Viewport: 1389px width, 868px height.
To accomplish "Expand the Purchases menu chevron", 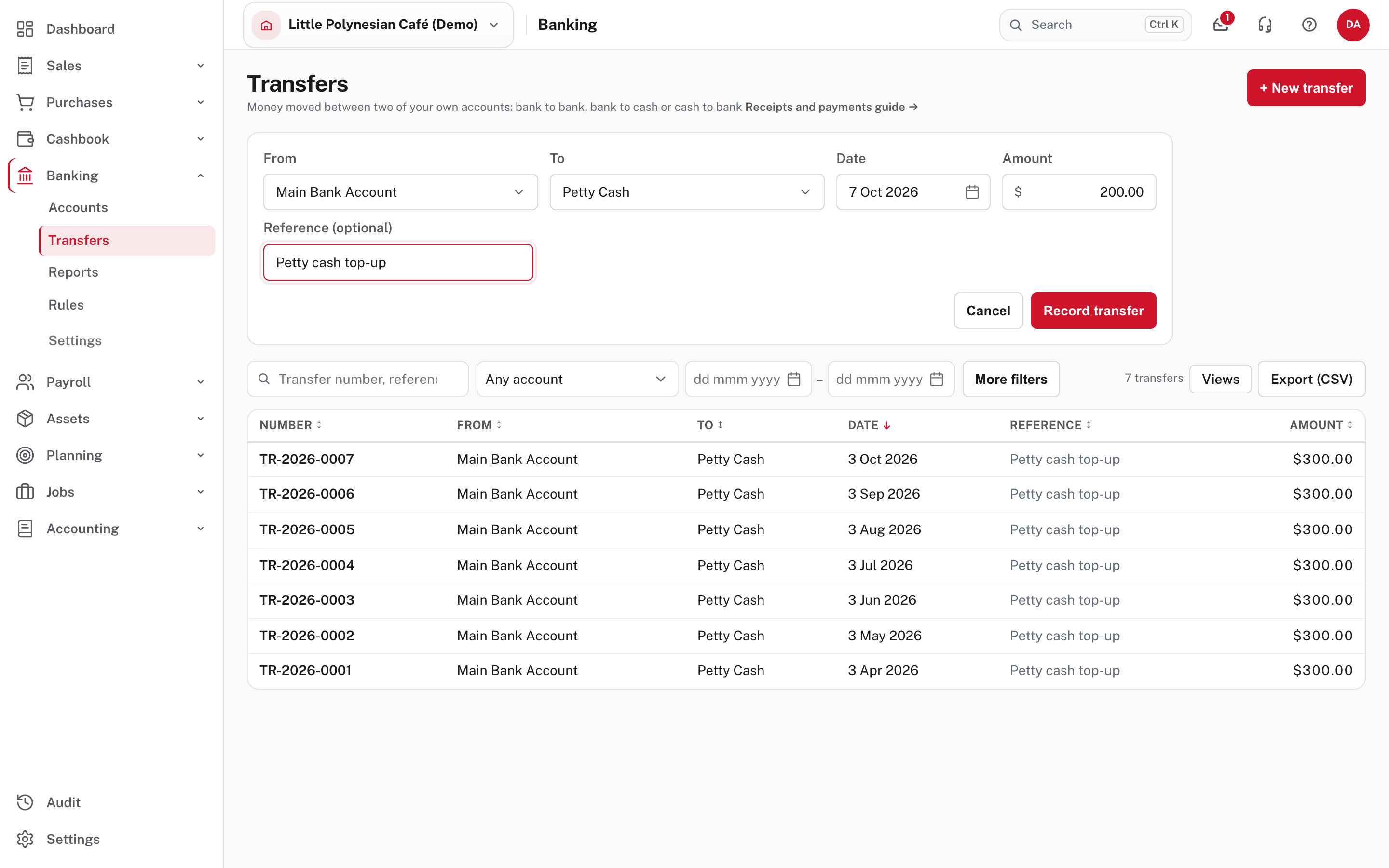I will [x=200, y=102].
